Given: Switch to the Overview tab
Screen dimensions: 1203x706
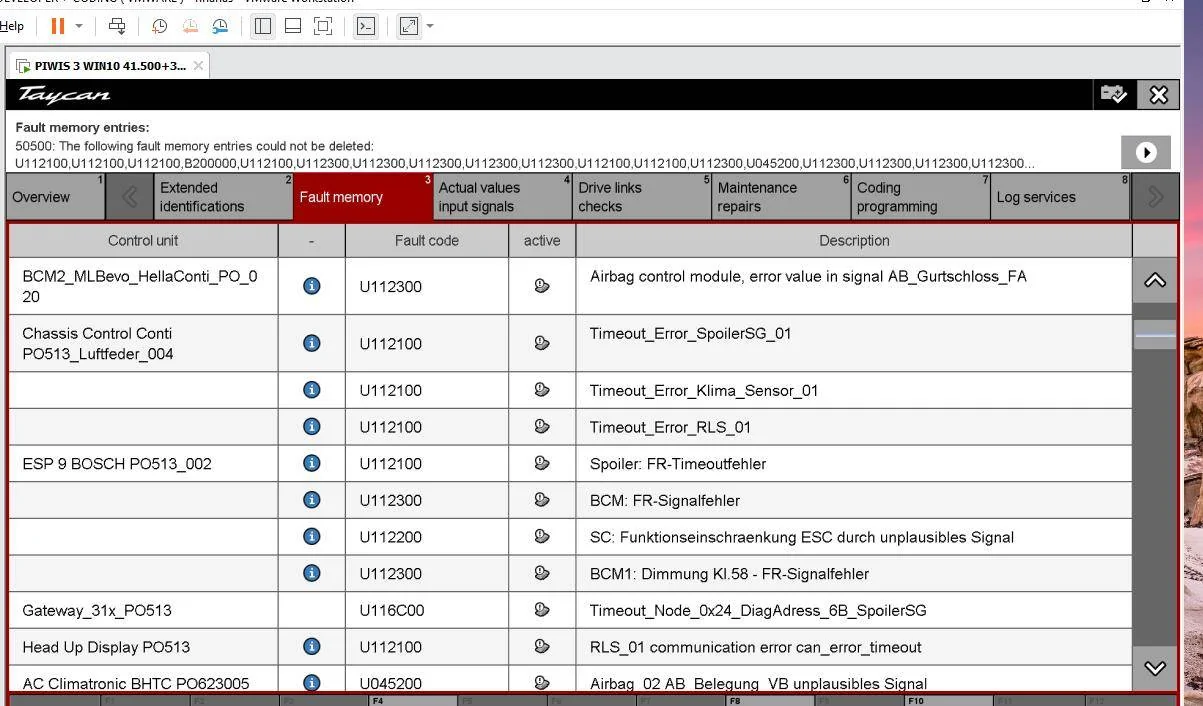Looking at the screenshot, I should tap(55, 197).
